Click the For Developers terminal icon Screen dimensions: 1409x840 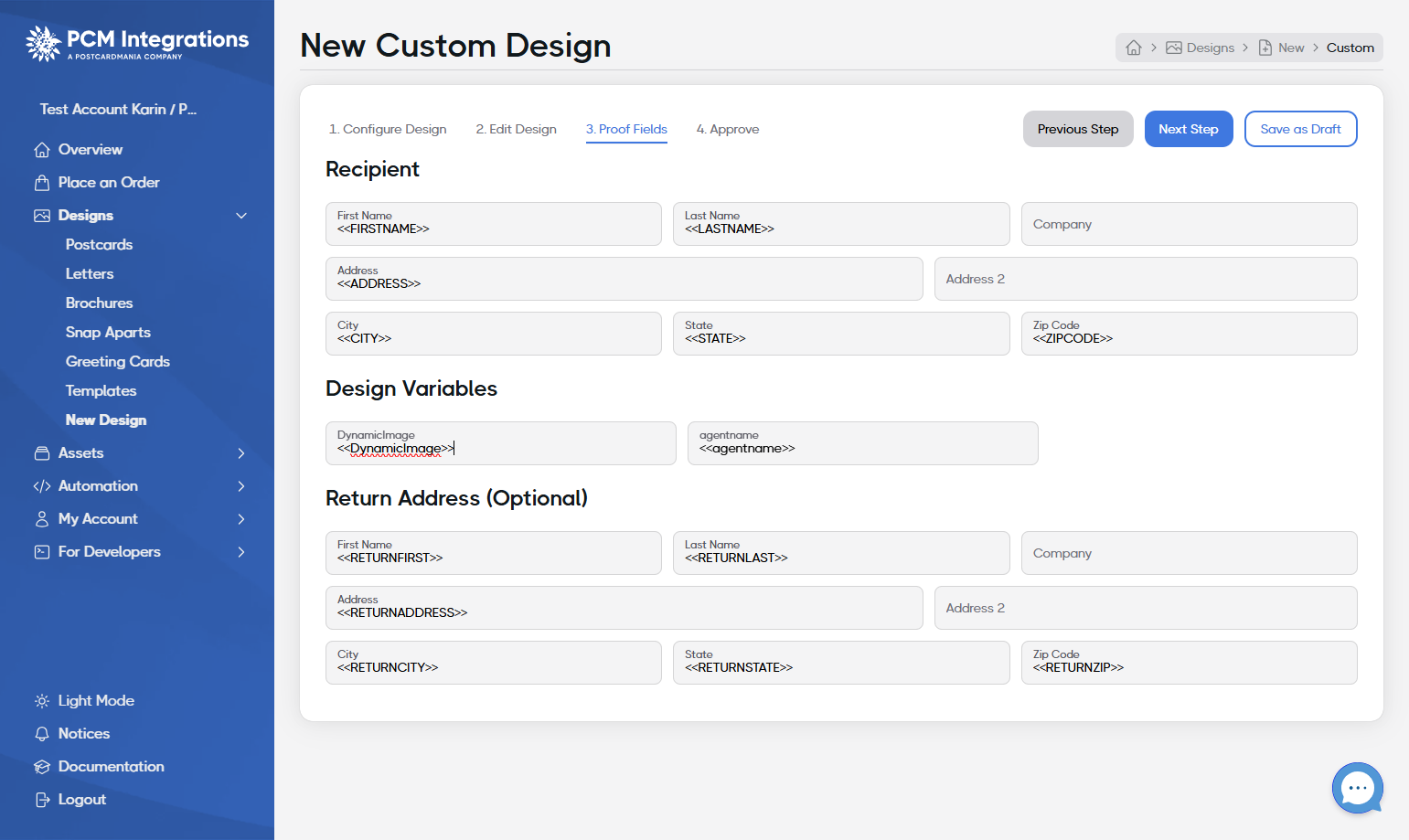(42, 552)
